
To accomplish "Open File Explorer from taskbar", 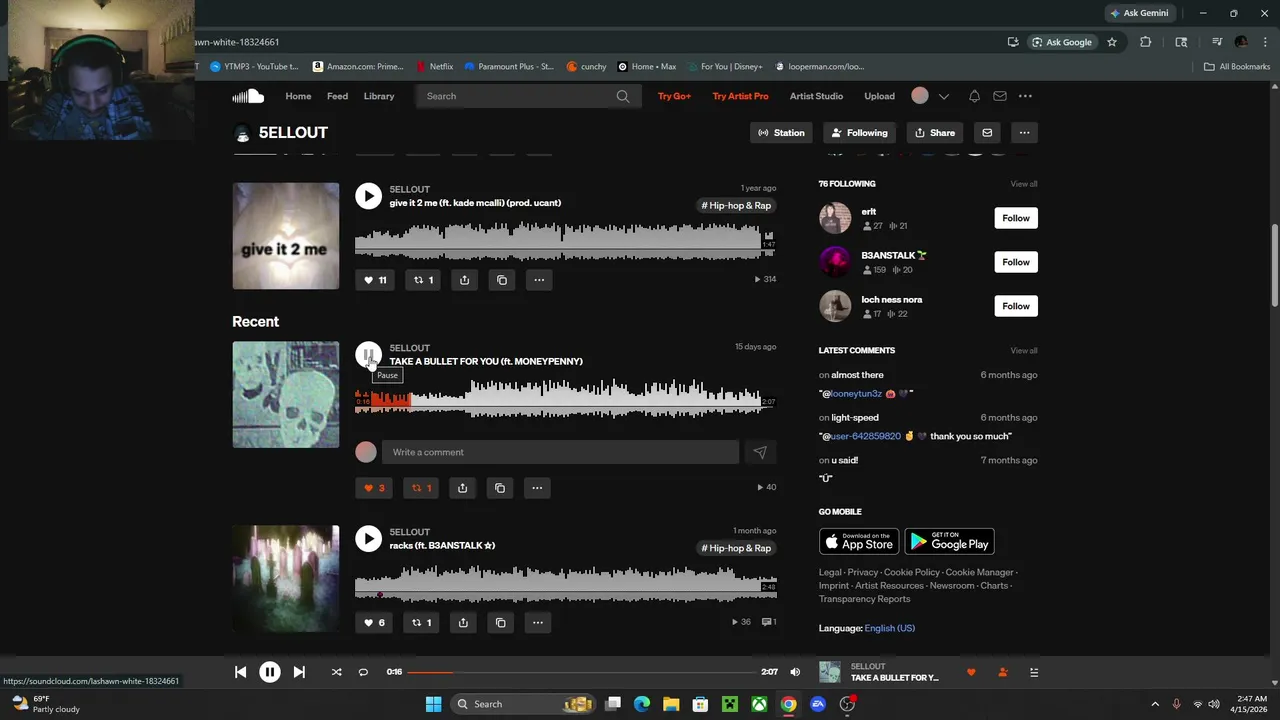I will [671, 704].
